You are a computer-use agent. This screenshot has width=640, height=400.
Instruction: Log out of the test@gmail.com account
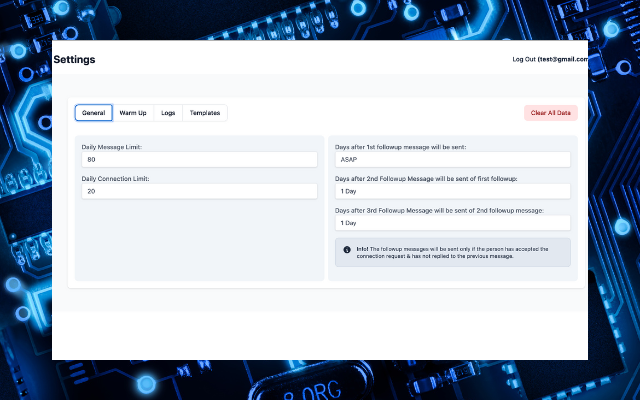tap(550, 59)
